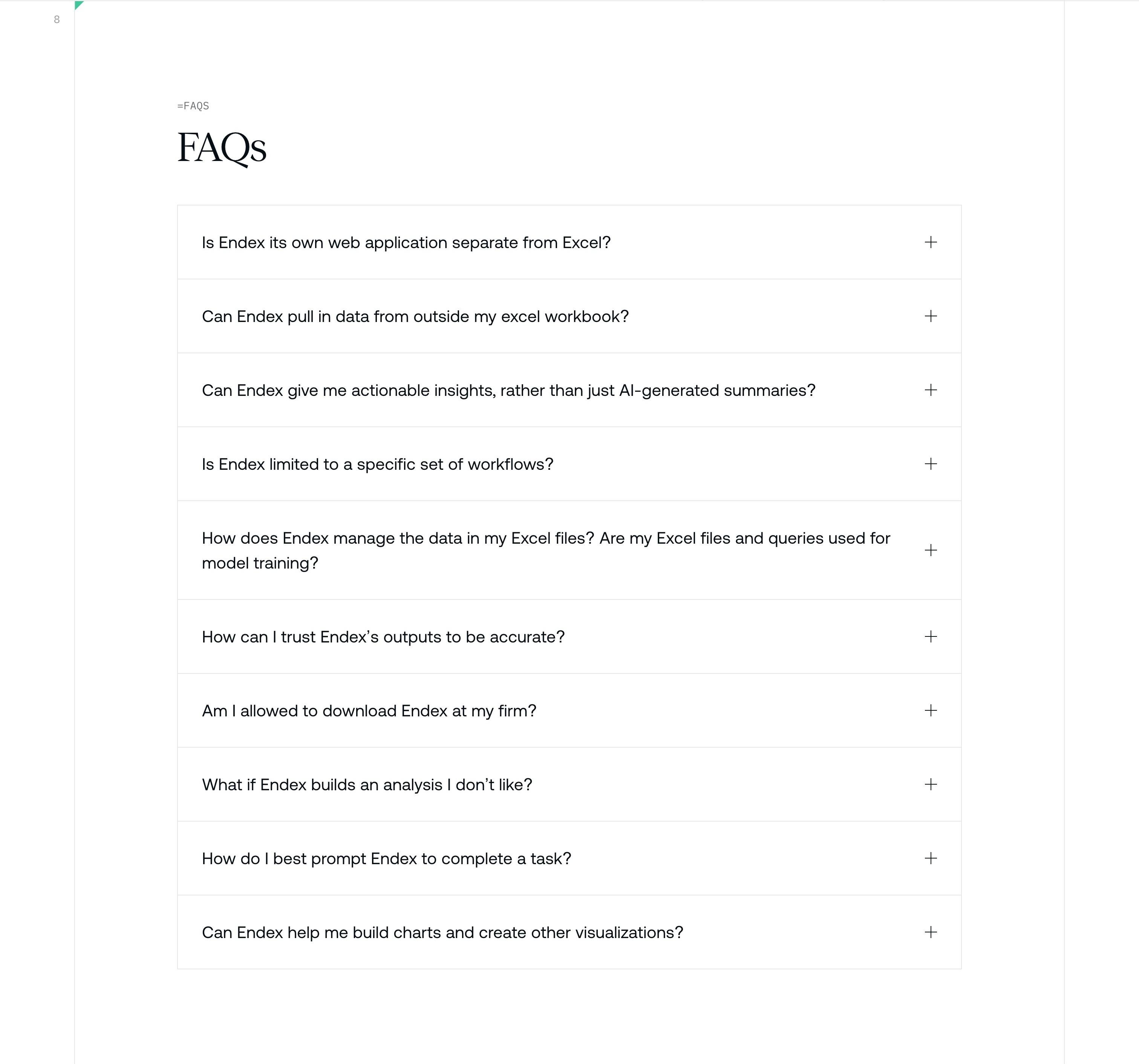Click plus icon for download at firm question
Screen dimensions: 1139x1064
tap(931, 710)
